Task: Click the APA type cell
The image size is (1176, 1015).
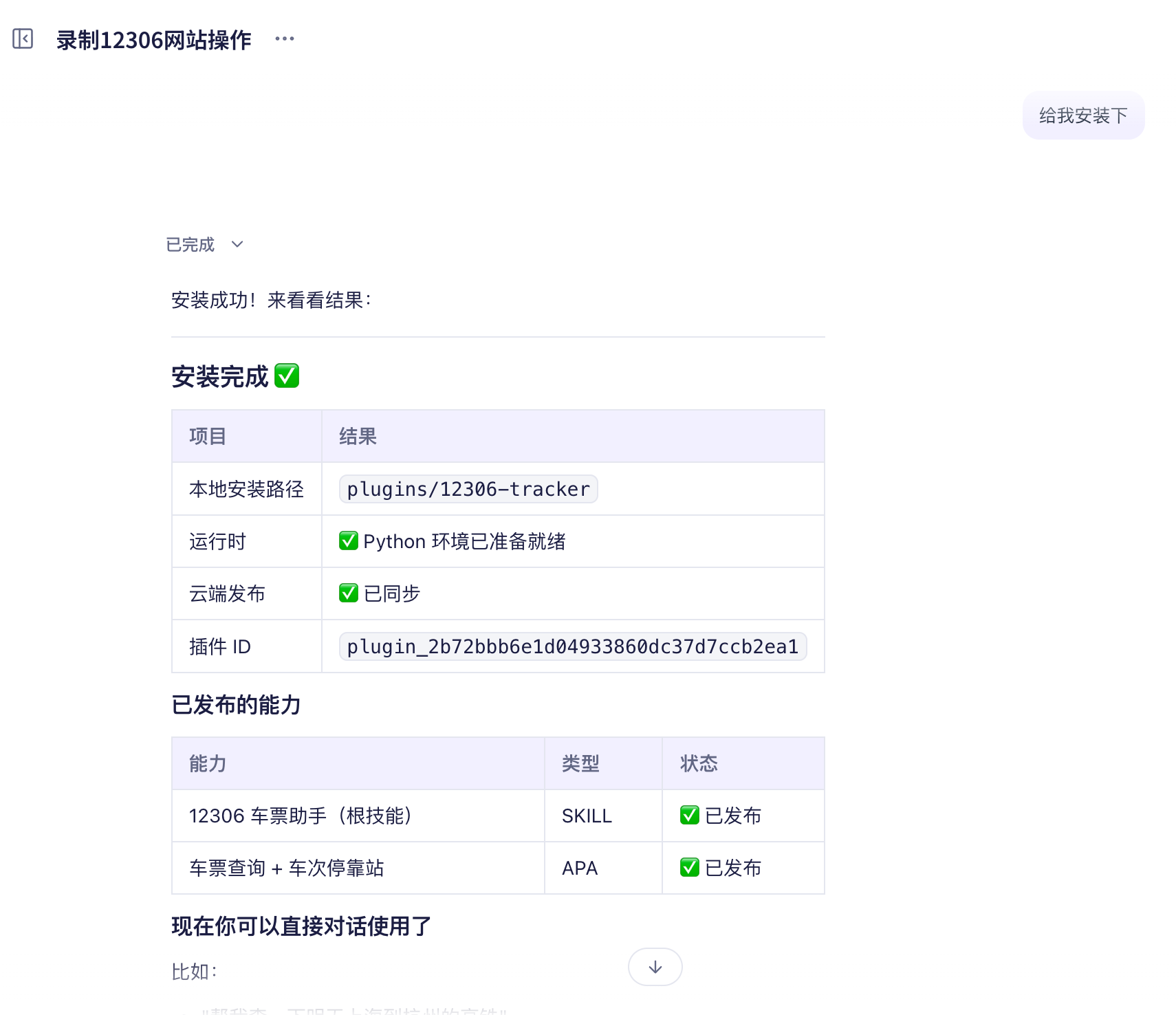Action: coord(603,868)
